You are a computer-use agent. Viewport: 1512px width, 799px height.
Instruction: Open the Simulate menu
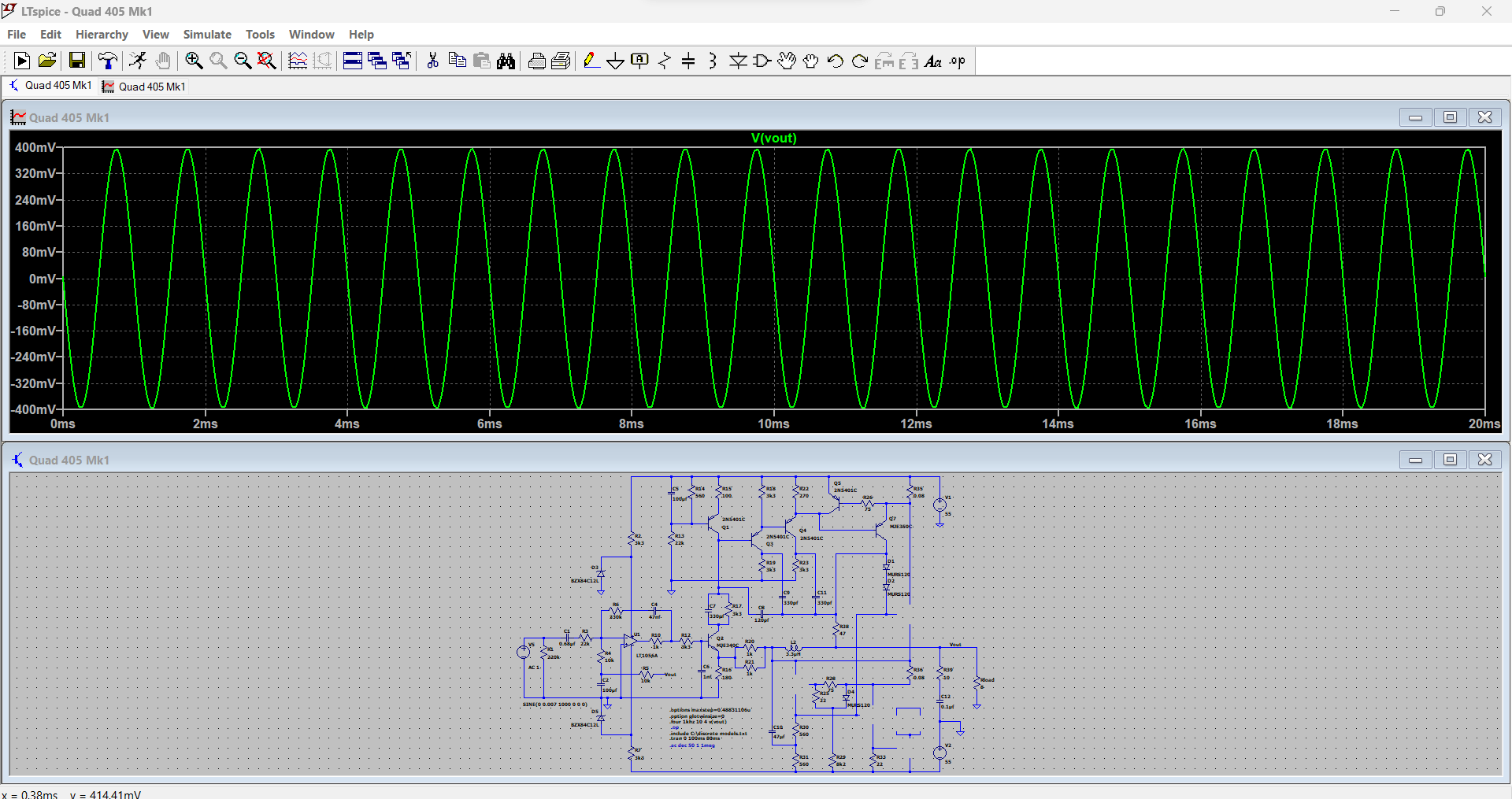[207, 35]
